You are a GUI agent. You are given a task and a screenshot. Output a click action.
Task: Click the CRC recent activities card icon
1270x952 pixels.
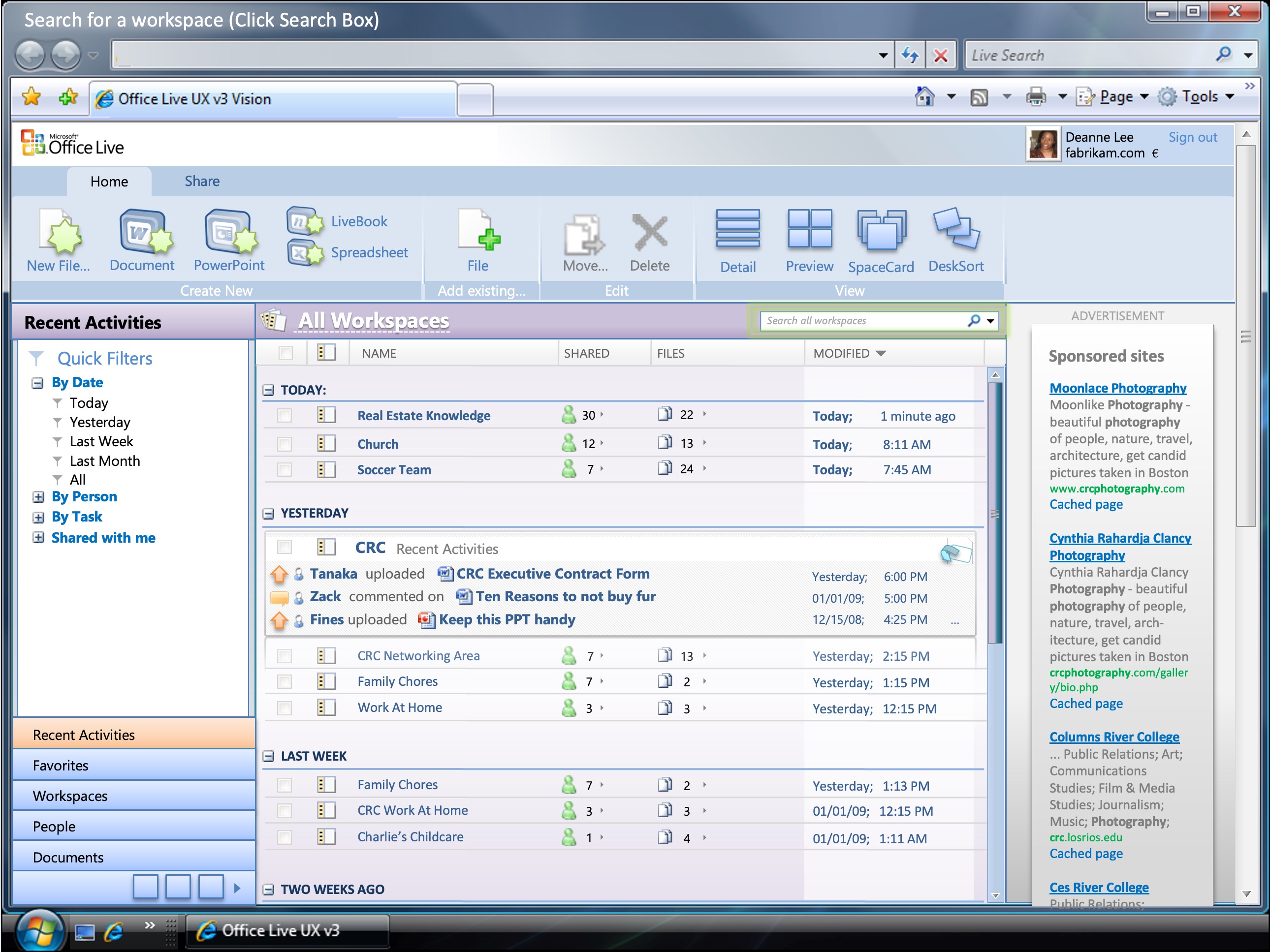pos(956,551)
